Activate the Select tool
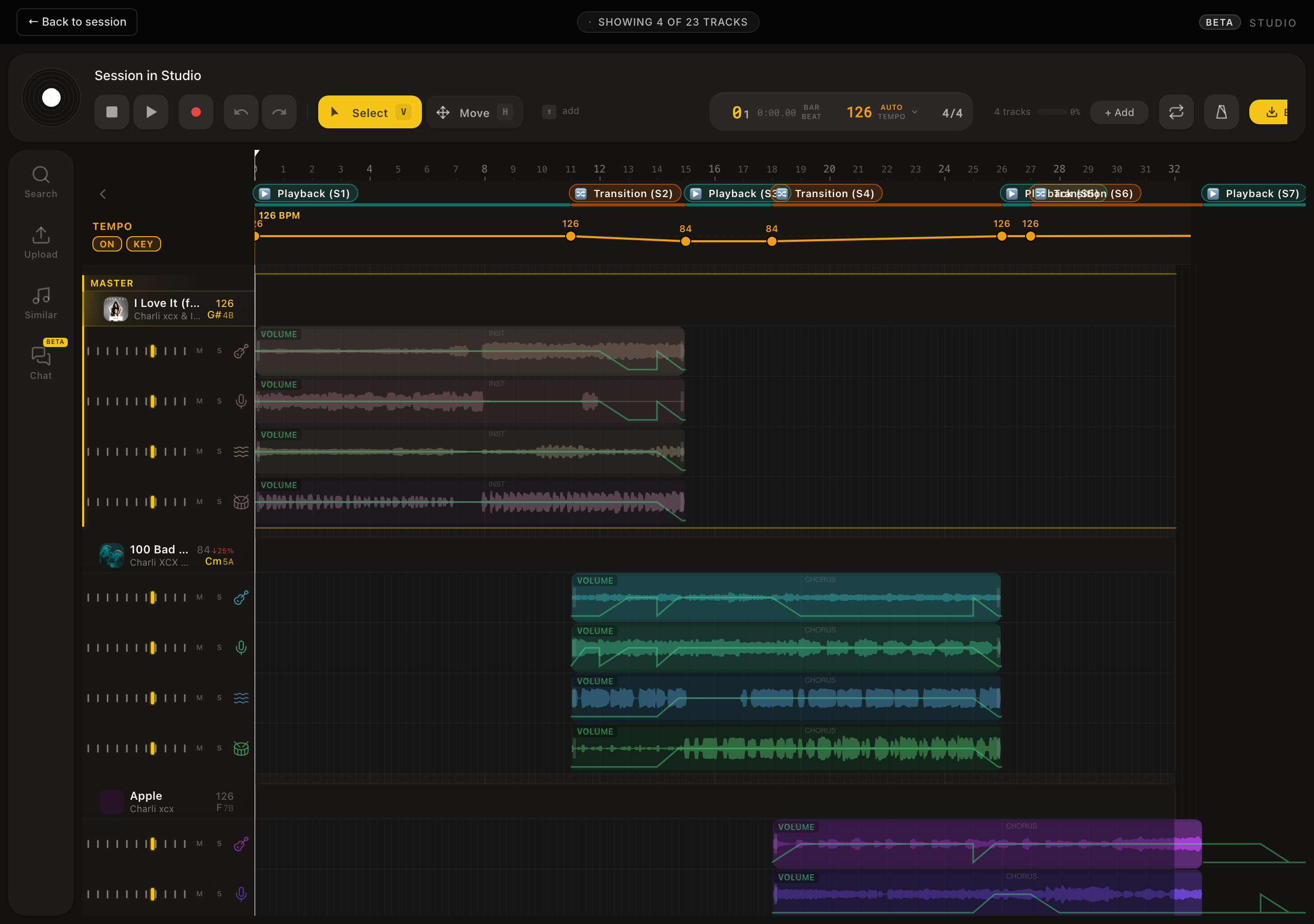This screenshot has height=924, width=1314. tap(370, 112)
